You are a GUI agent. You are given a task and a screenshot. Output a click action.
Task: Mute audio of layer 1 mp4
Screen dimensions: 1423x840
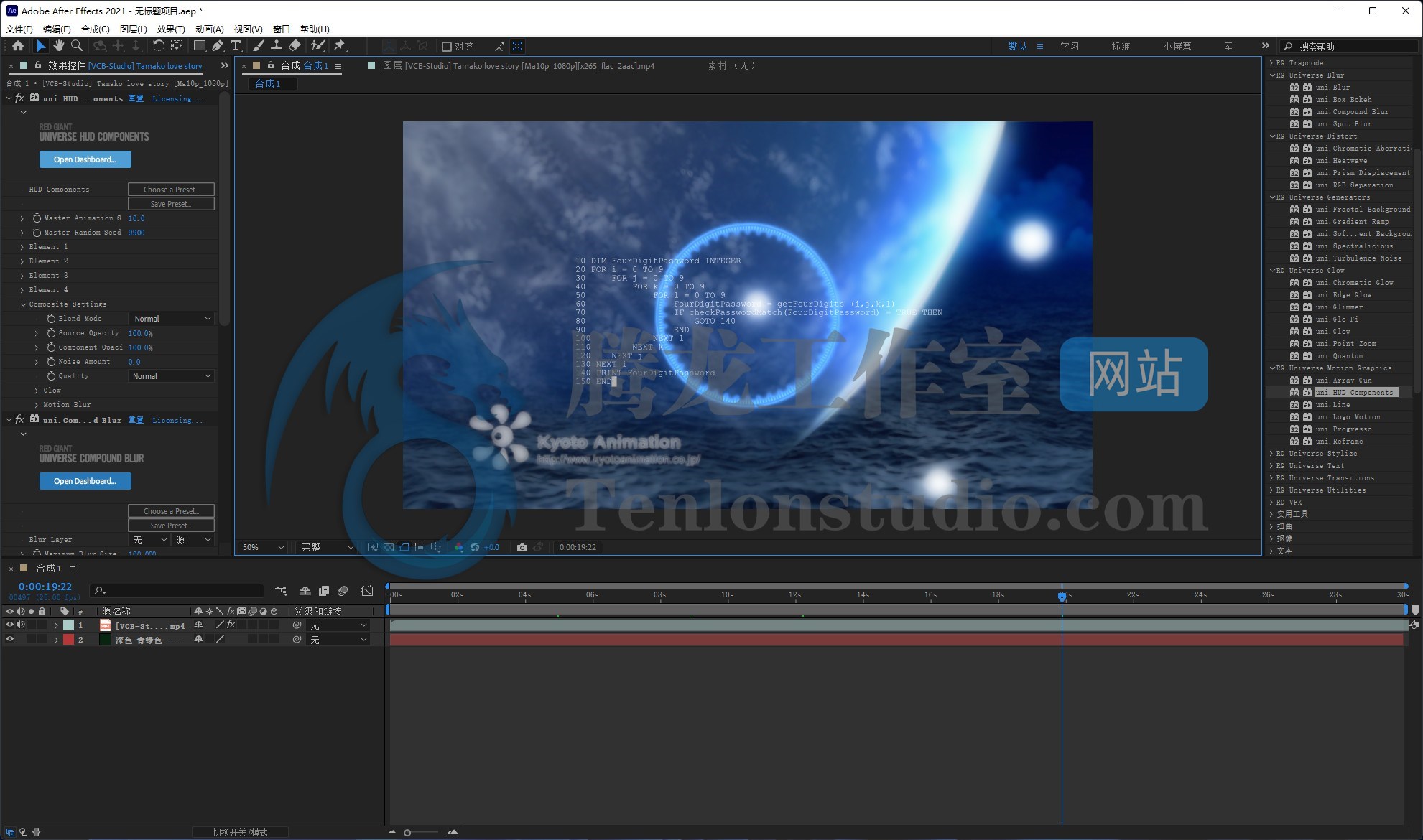[20, 625]
